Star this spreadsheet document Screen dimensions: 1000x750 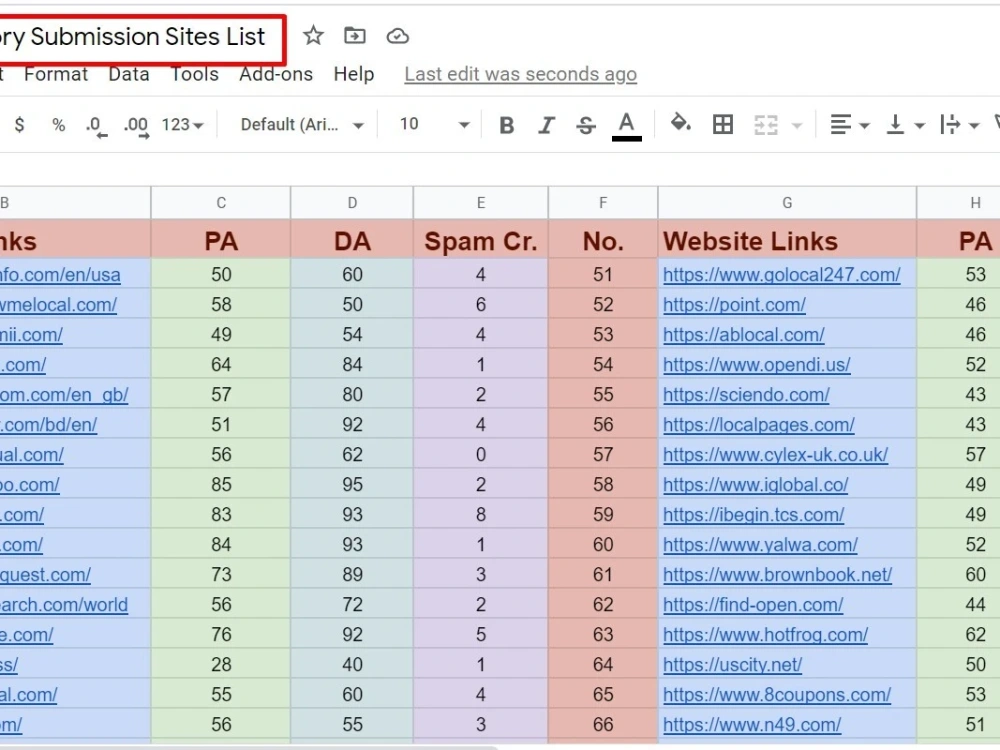pyautogui.click(x=312, y=36)
